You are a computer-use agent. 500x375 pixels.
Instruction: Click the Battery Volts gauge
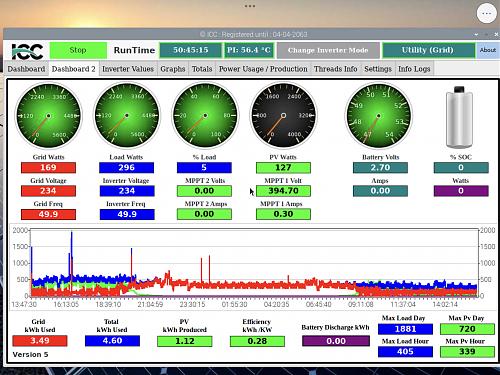[378, 116]
